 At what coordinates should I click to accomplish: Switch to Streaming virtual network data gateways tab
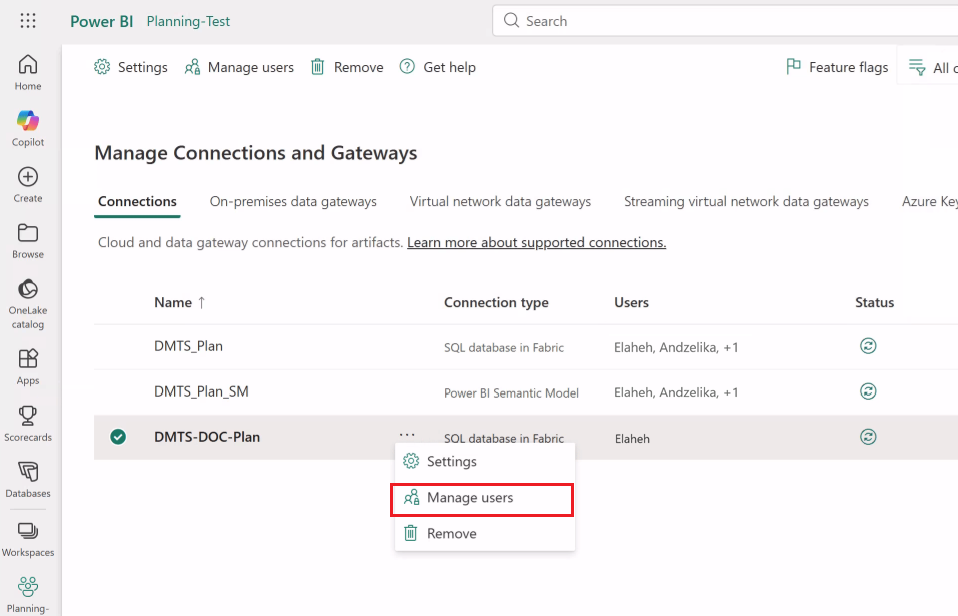(746, 201)
